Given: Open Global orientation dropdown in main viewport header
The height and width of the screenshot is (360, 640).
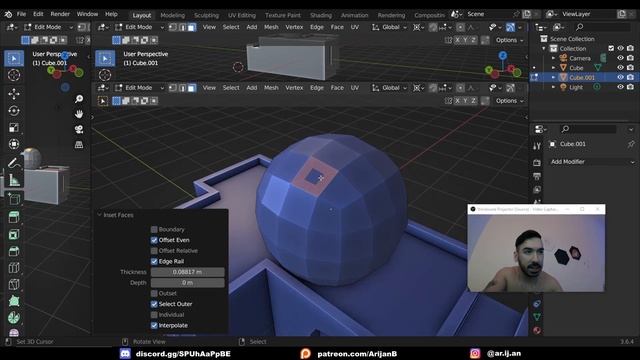Looking at the screenshot, I should (389, 88).
